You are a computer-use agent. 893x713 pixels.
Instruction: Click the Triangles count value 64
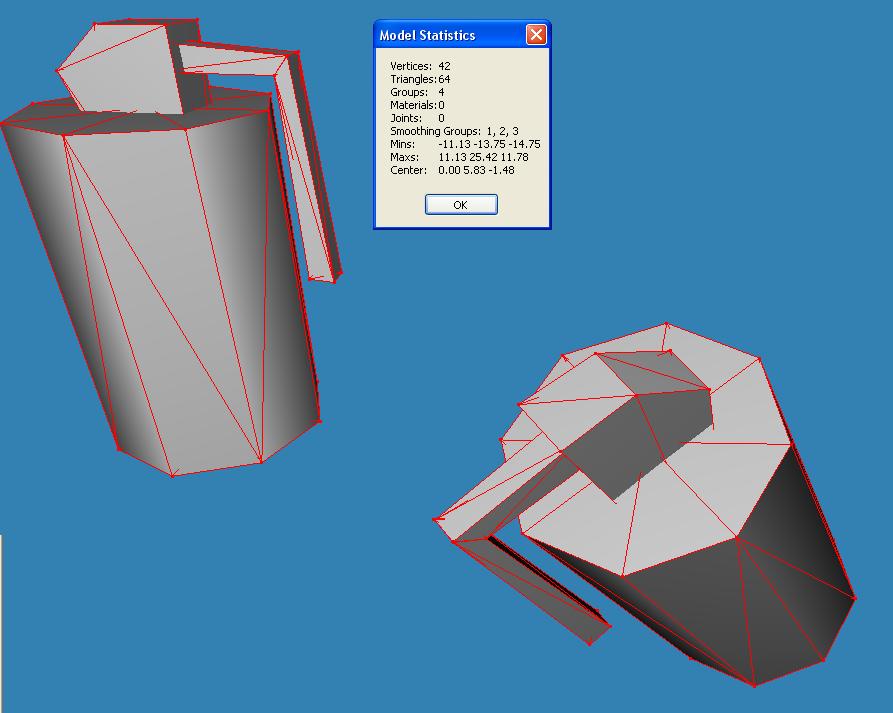tap(444, 79)
